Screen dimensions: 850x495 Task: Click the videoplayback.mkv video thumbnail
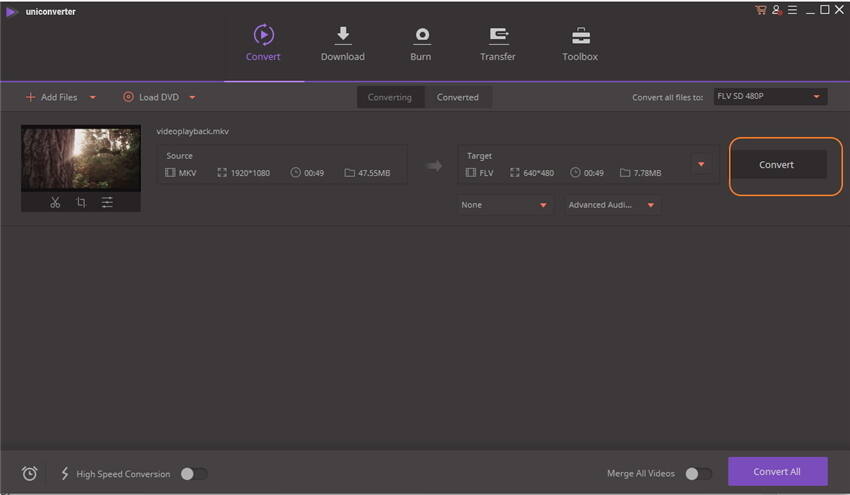click(81, 158)
